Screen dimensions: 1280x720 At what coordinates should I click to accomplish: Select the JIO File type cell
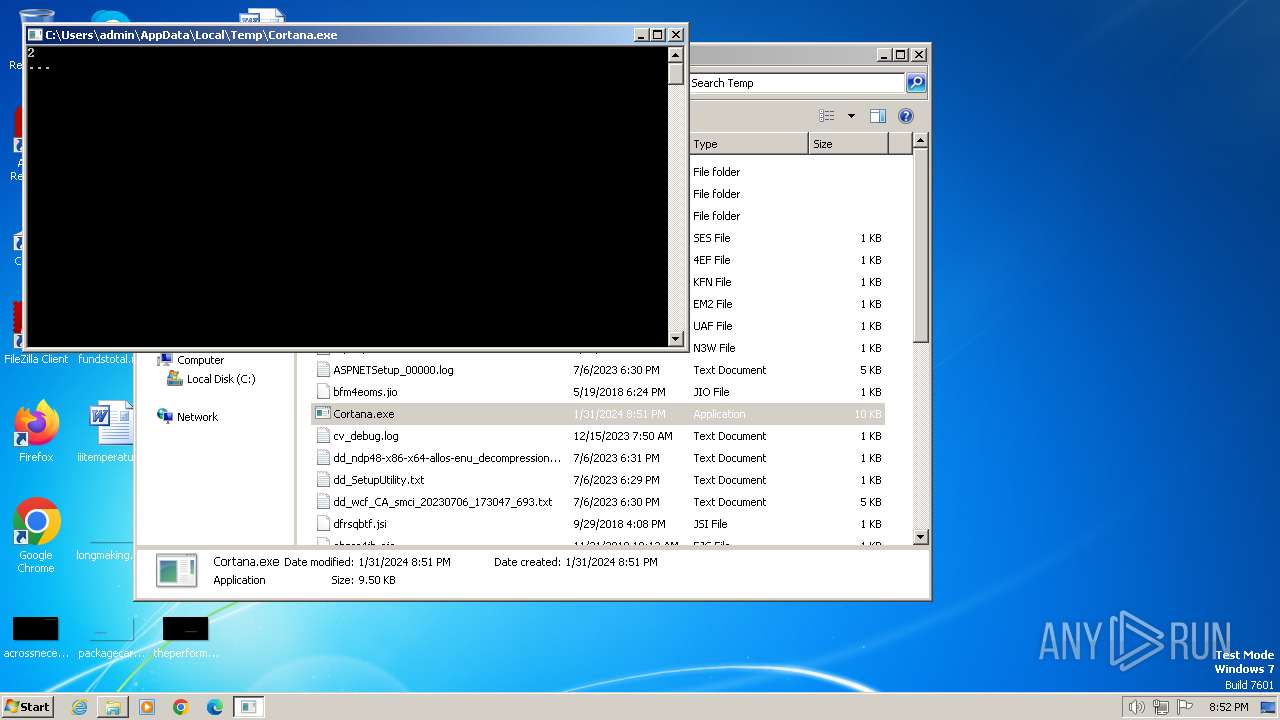tap(711, 392)
